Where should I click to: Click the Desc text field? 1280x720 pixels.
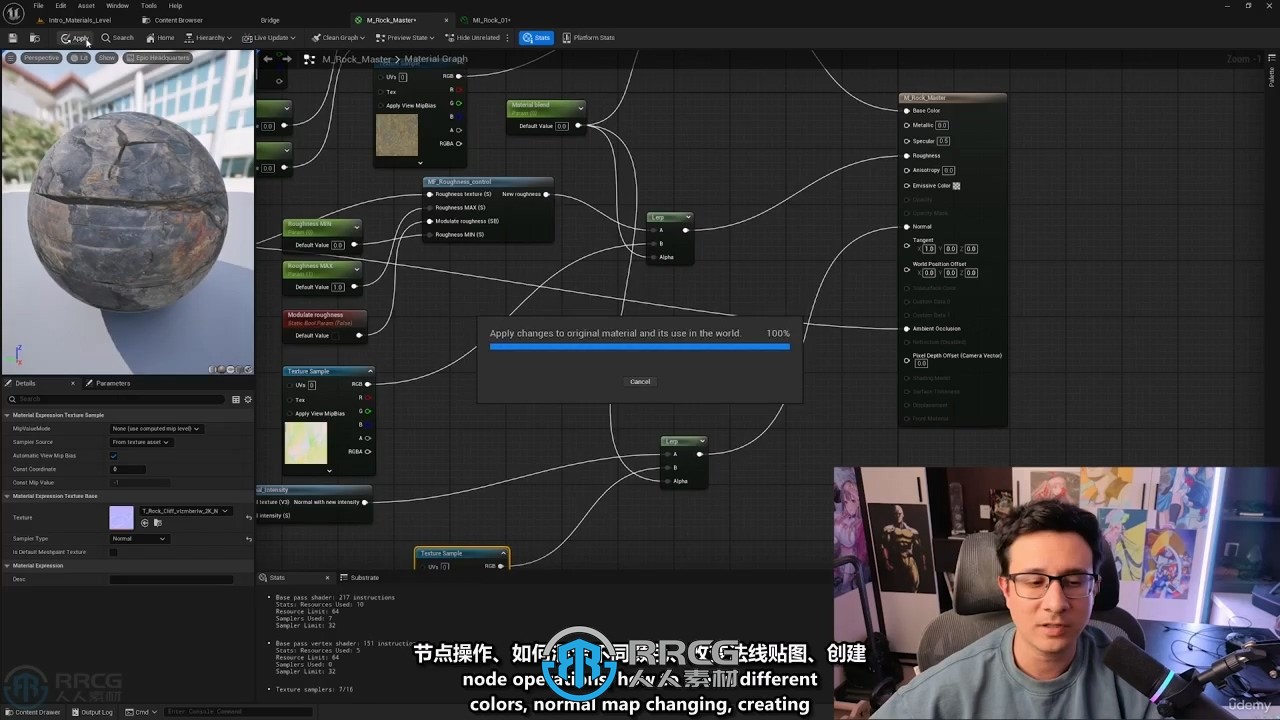pos(171,579)
